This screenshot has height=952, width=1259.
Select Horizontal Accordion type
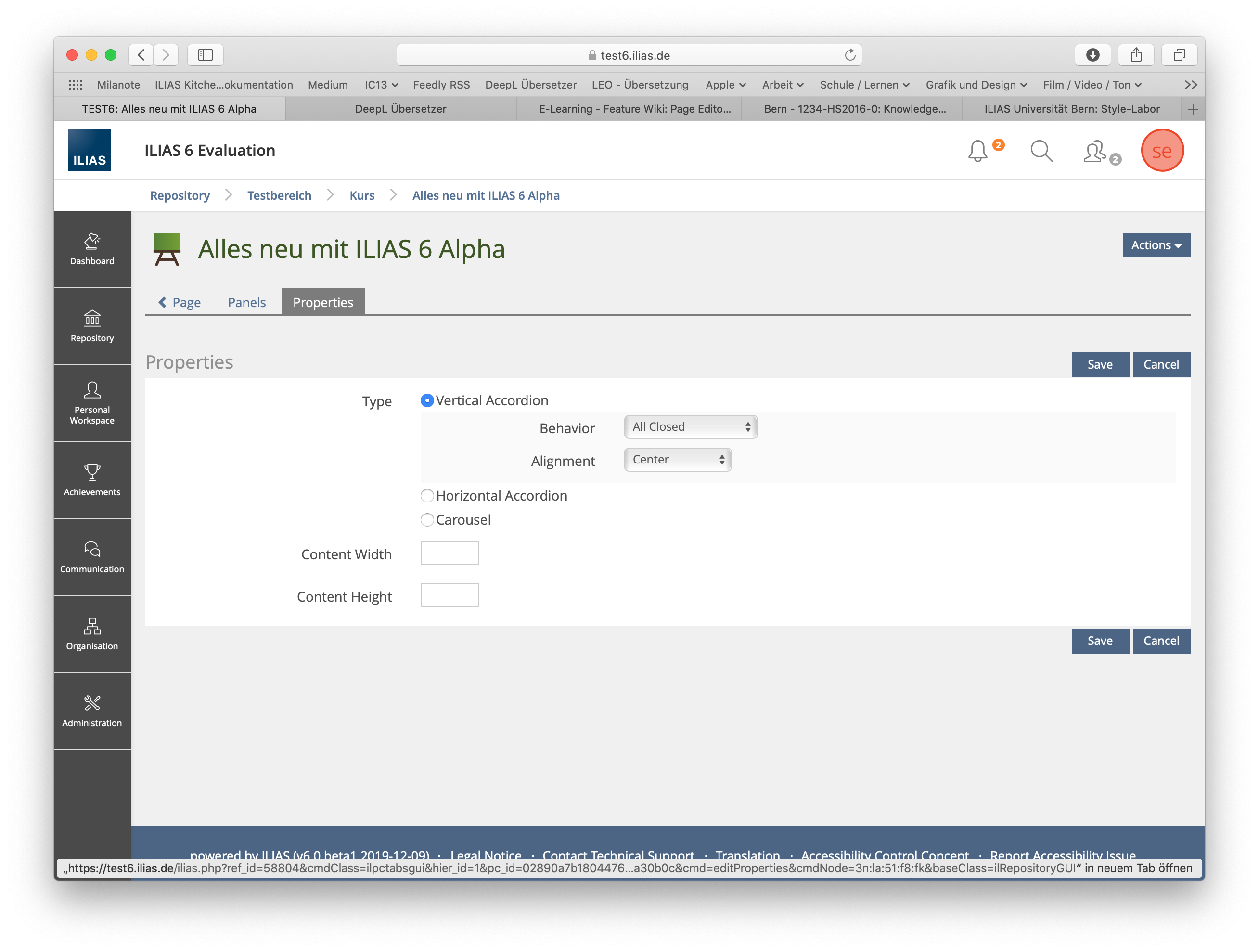427,496
